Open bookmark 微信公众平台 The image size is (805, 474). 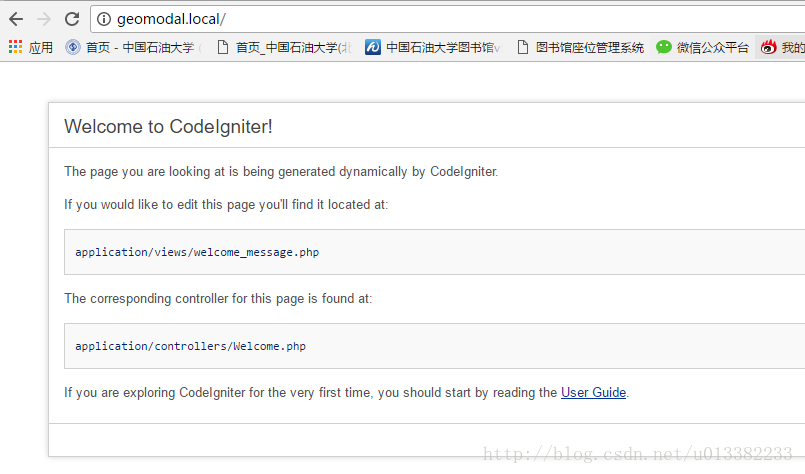click(713, 48)
